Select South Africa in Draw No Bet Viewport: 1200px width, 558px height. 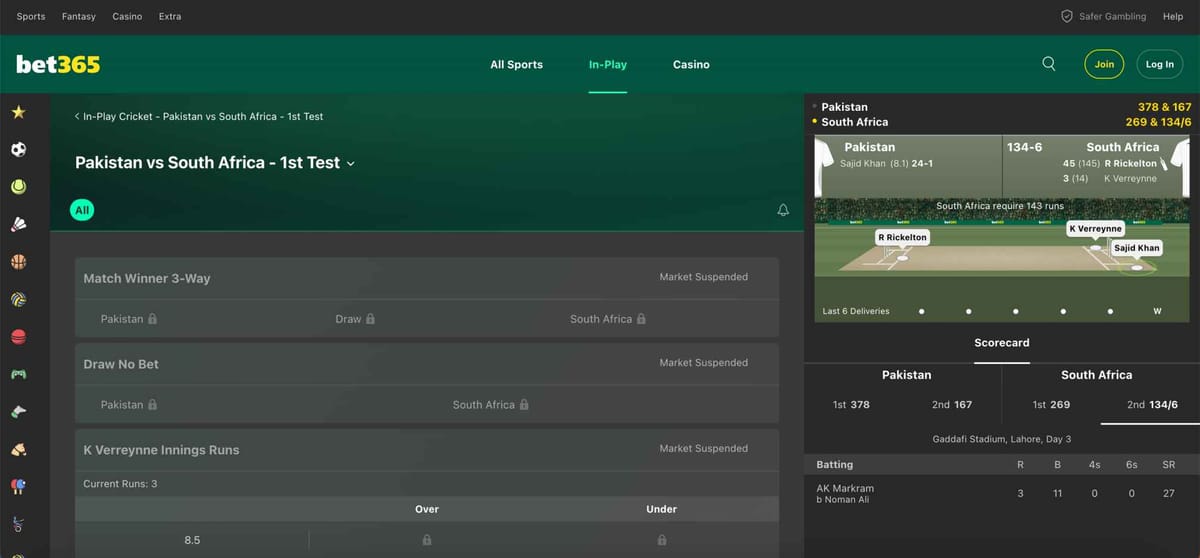[491, 405]
